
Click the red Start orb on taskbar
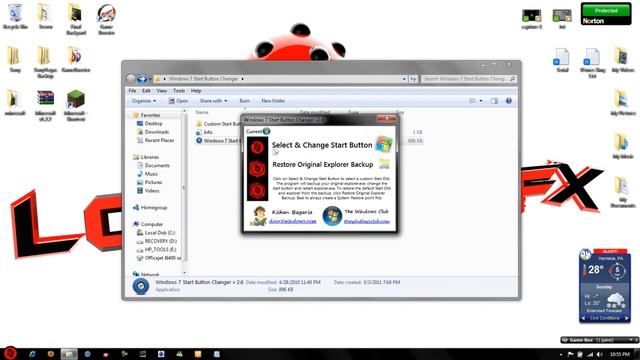click(x=10, y=353)
